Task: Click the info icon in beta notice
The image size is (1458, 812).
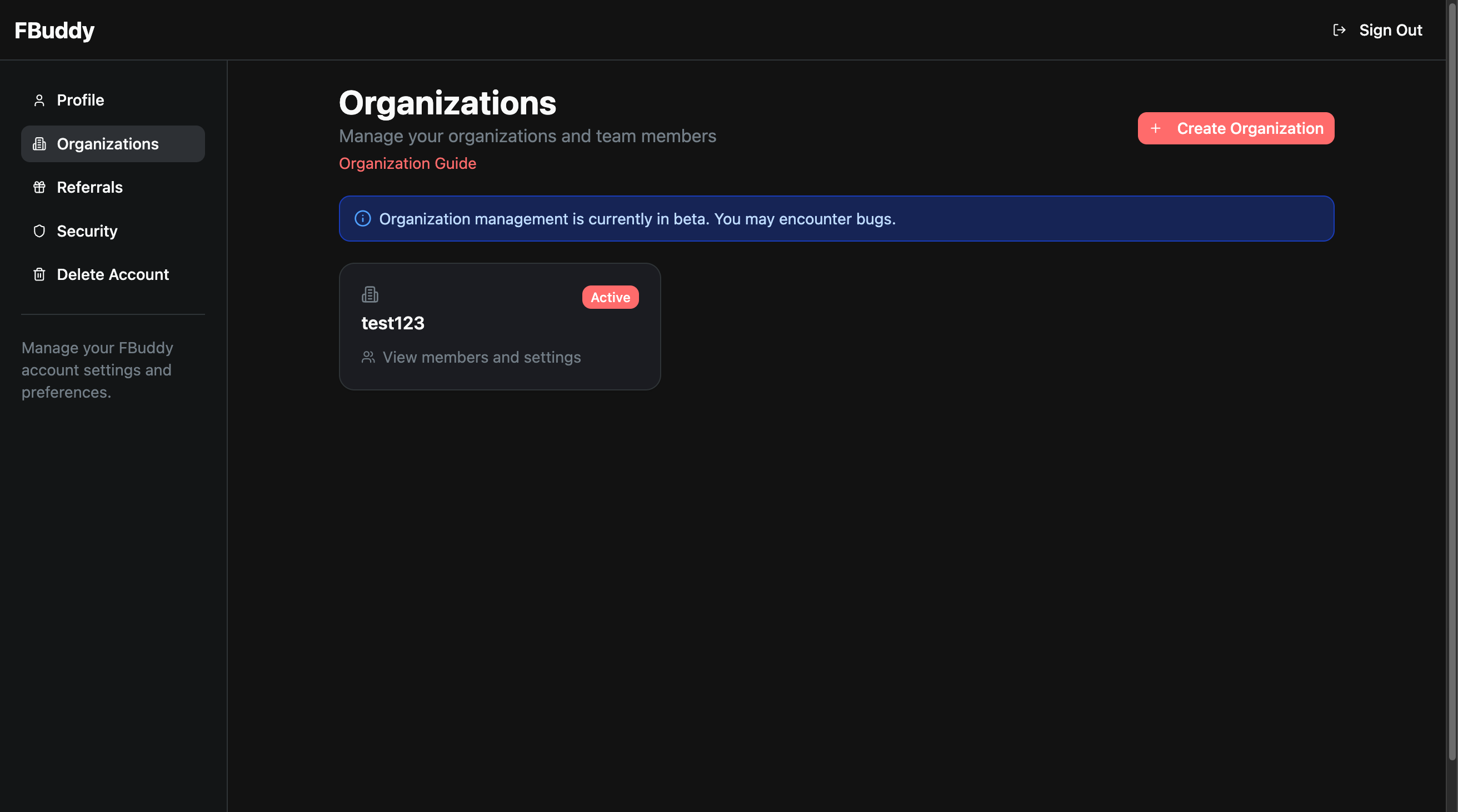Action: point(363,218)
